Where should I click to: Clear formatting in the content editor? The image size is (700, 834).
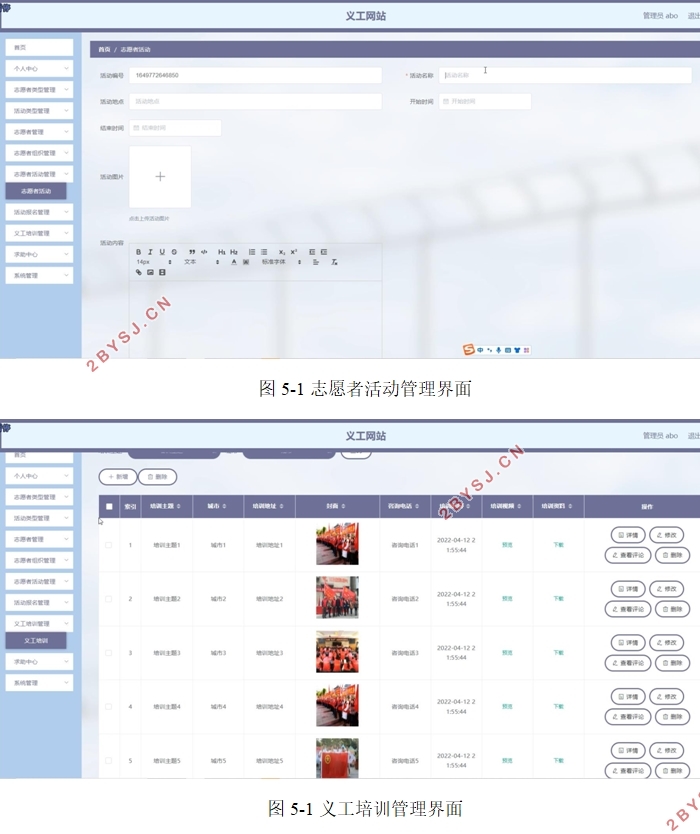[x=334, y=262]
